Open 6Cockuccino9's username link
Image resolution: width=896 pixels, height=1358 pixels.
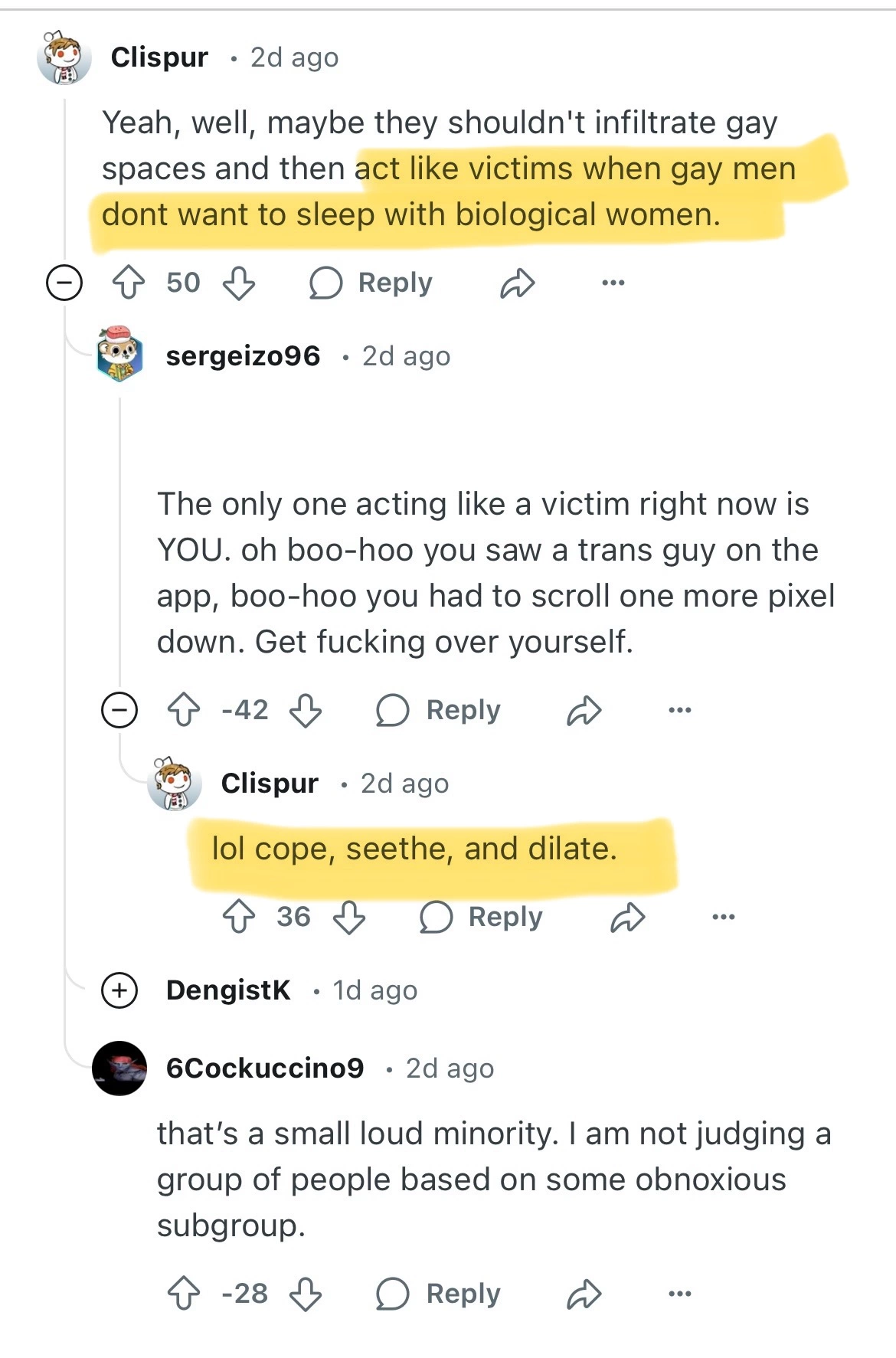(265, 1068)
